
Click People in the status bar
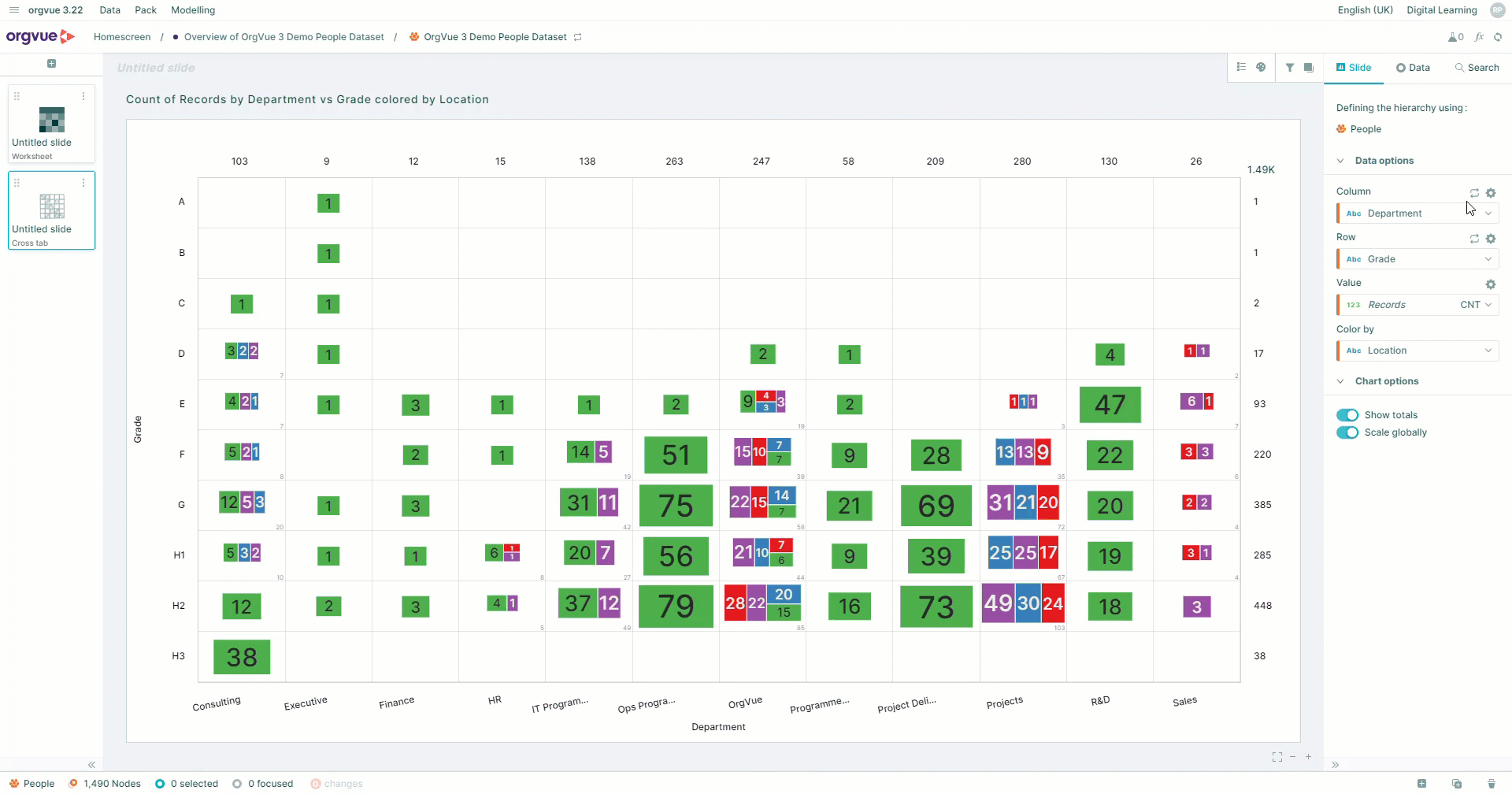pyautogui.click(x=32, y=784)
